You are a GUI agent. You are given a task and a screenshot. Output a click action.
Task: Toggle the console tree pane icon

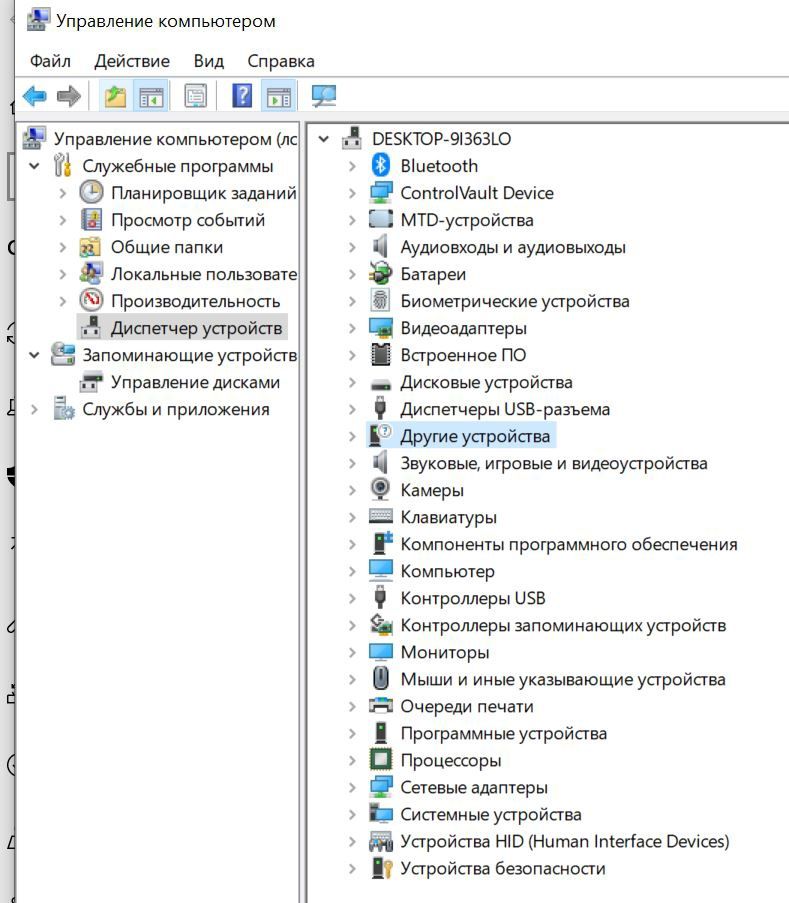pos(151,96)
